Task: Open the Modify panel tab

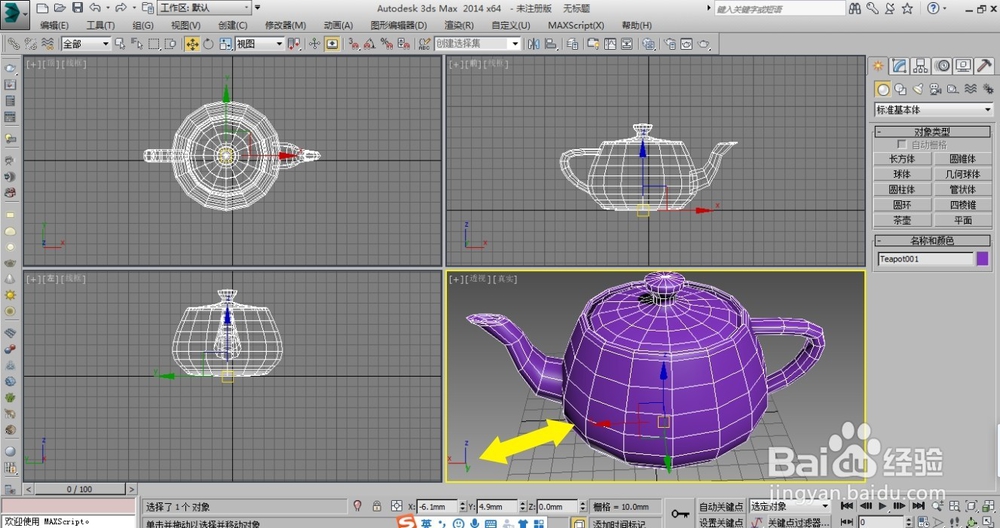Action: [899, 66]
